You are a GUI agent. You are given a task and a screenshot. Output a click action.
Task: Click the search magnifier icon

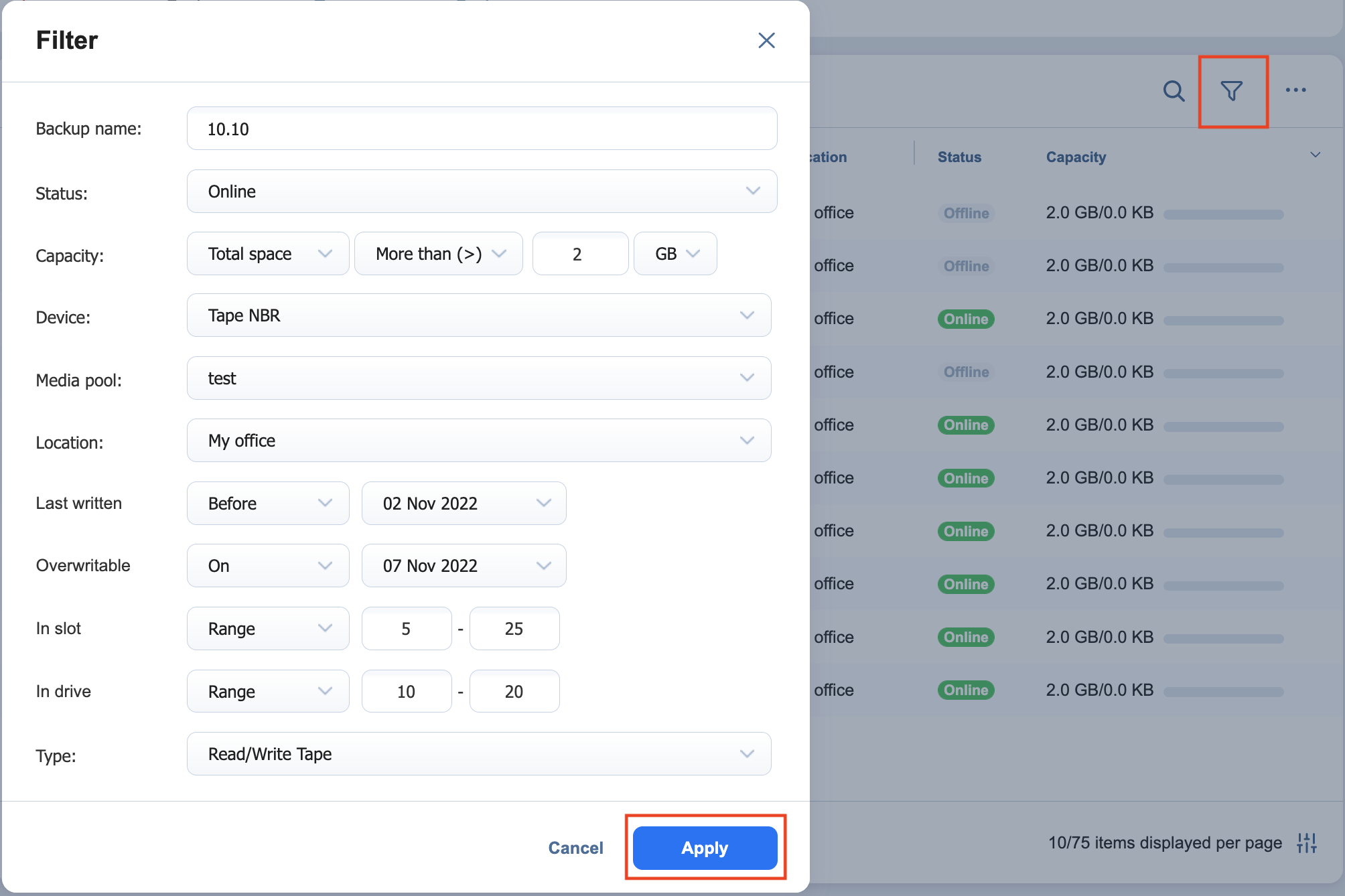pos(1174,91)
